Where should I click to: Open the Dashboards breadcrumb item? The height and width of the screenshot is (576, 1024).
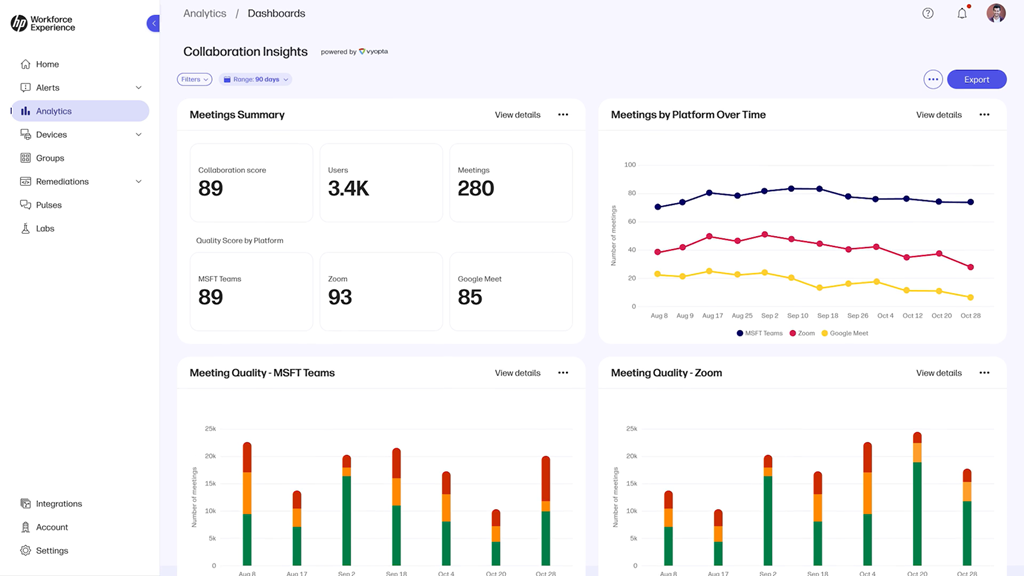276,13
